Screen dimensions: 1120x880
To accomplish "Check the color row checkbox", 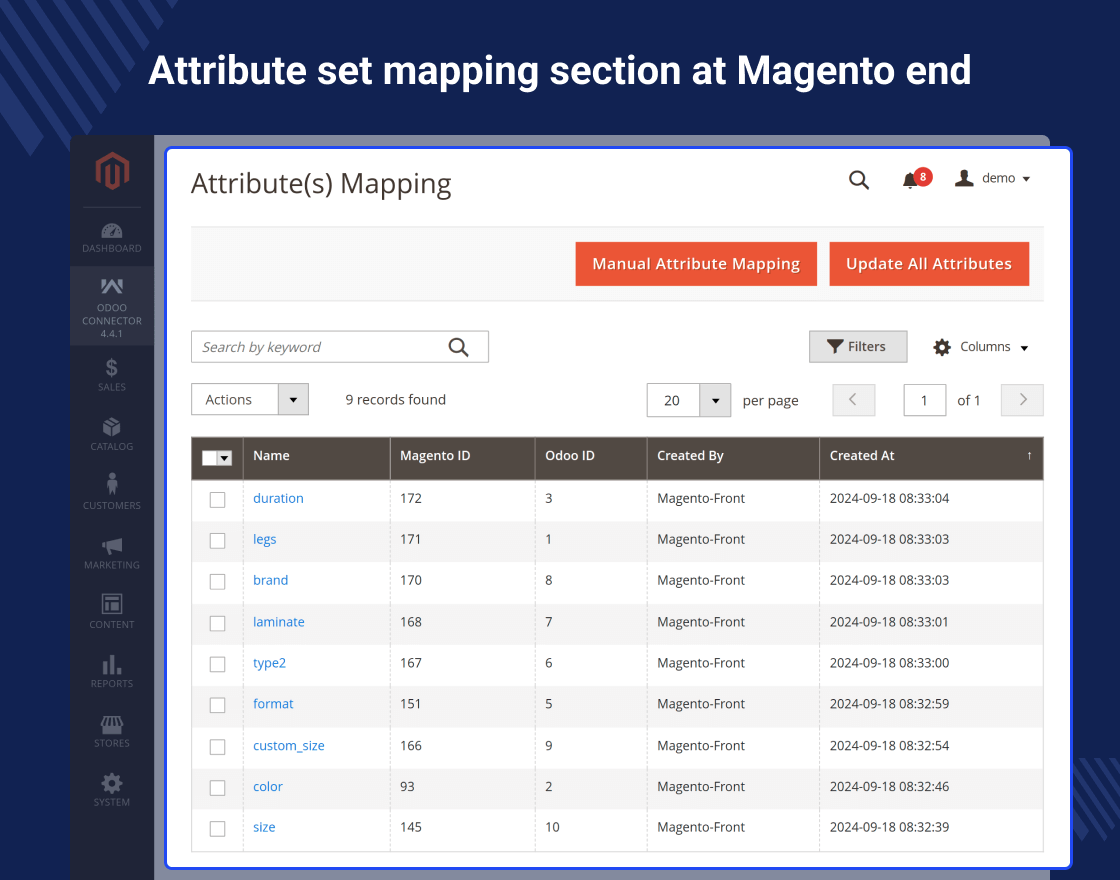I will (x=217, y=787).
